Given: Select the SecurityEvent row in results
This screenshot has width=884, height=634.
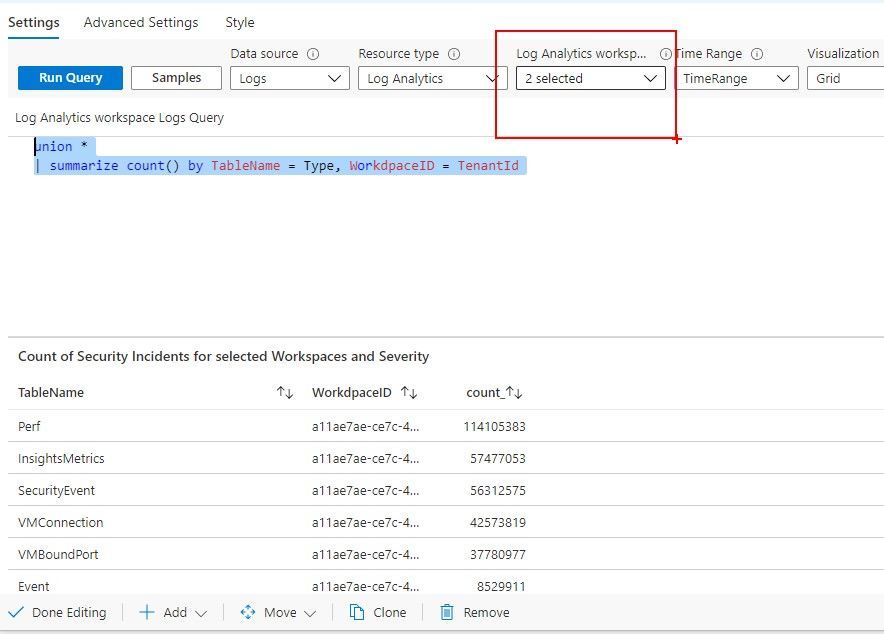Looking at the screenshot, I should [60, 490].
